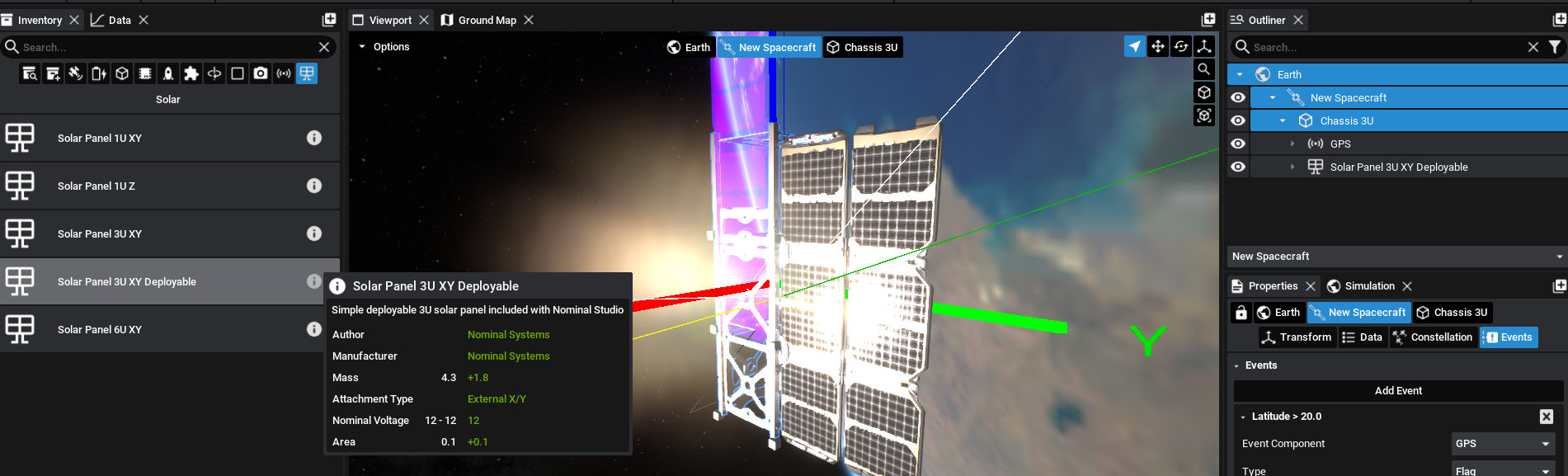Switch to the Data tab
1568x476 pixels.
click(x=120, y=20)
